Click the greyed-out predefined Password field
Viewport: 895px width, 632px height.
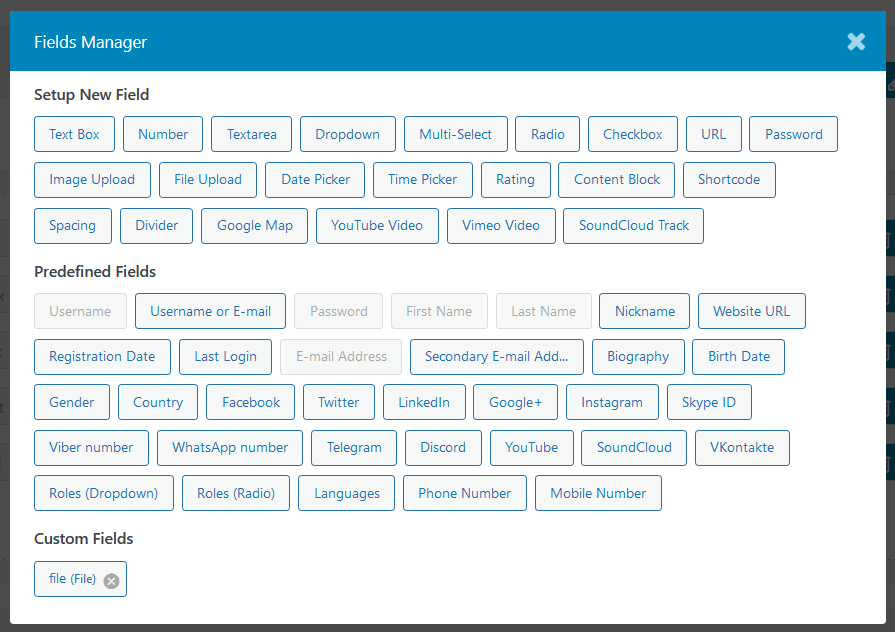coord(338,311)
